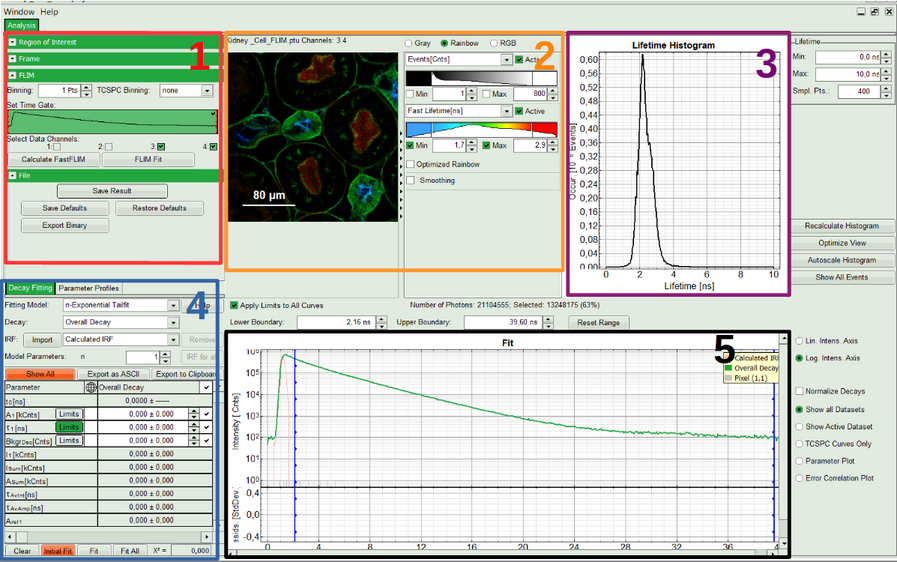Viewport: 897px width, 562px height.
Task: Open the Fast Lifetime[ns] dropdown
Action: [x=506, y=111]
